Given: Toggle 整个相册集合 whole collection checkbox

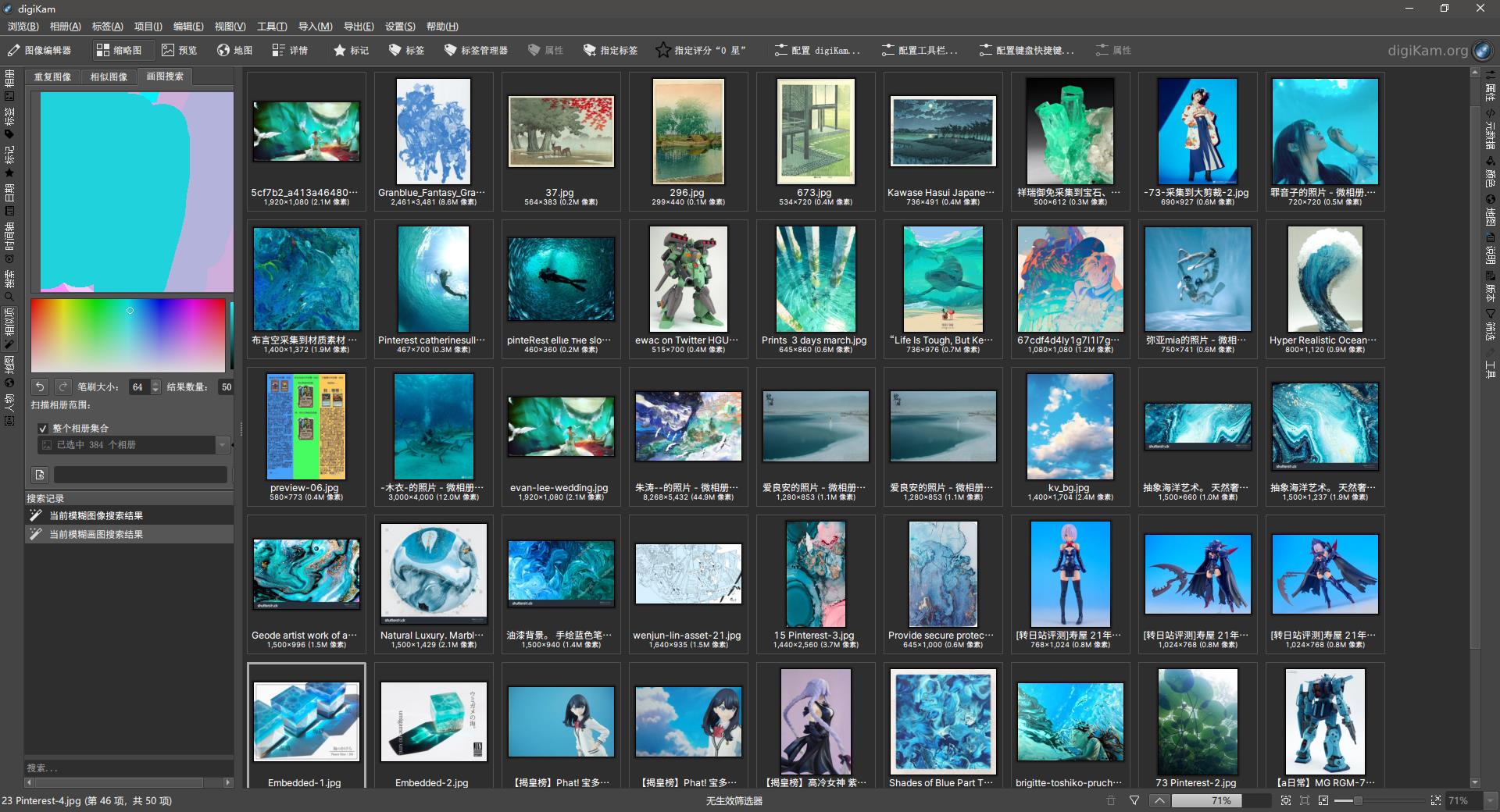Looking at the screenshot, I should tap(43, 429).
